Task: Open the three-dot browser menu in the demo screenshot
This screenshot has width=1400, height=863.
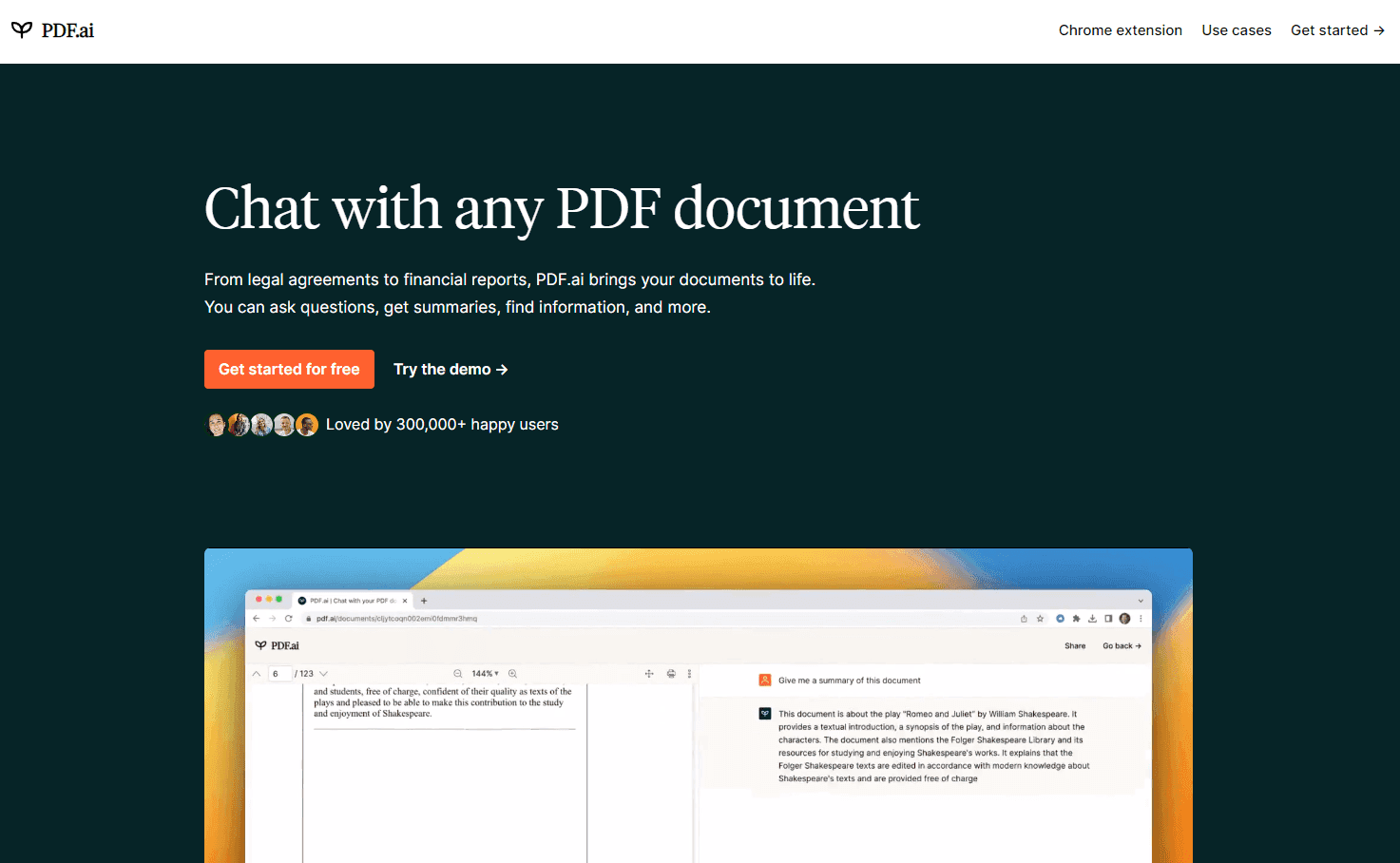Action: (x=1141, y=618)
